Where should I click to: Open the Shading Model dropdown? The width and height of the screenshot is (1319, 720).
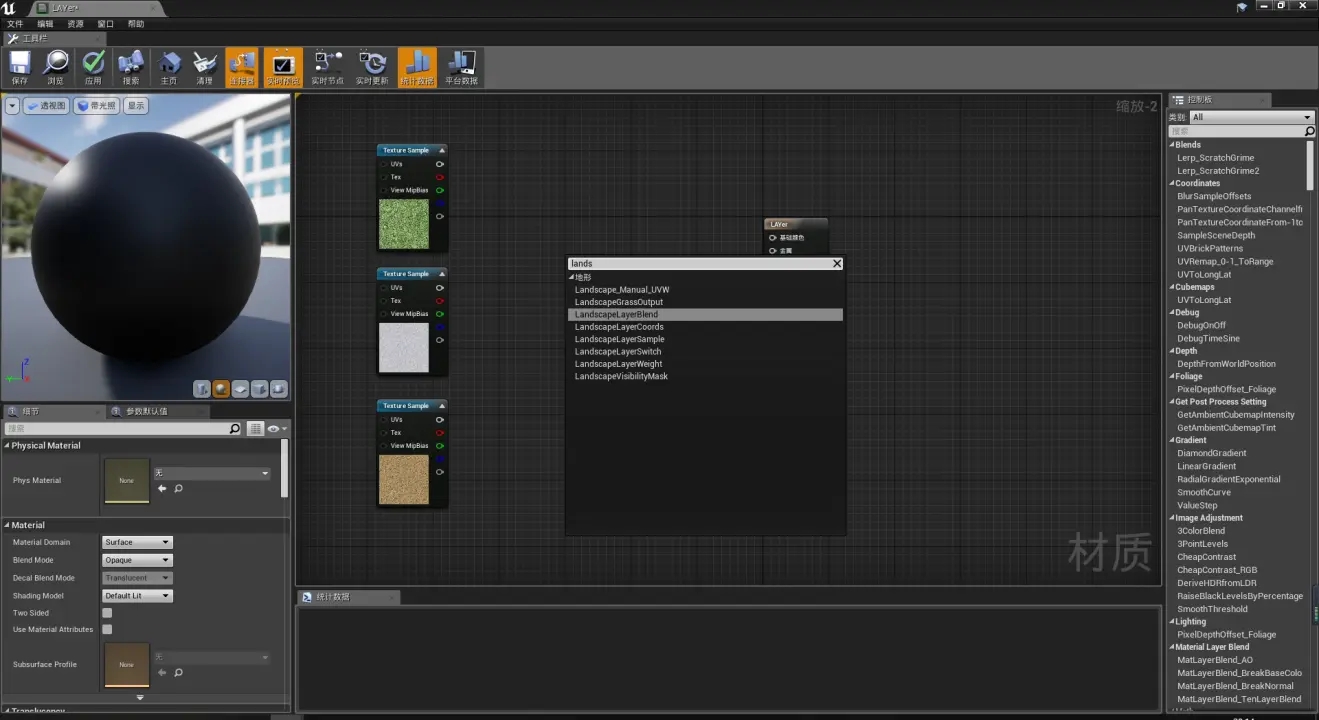pos(137,596)
